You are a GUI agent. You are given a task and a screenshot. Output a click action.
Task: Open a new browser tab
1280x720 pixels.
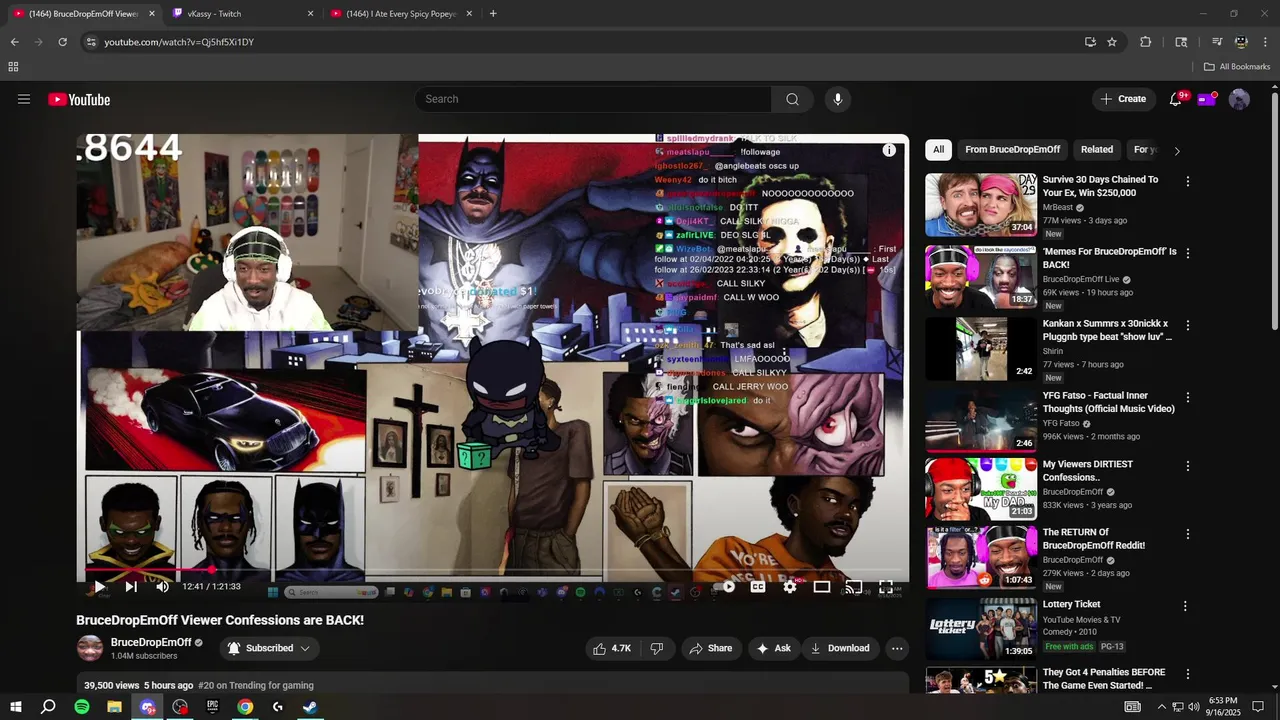tap(493, 14)
